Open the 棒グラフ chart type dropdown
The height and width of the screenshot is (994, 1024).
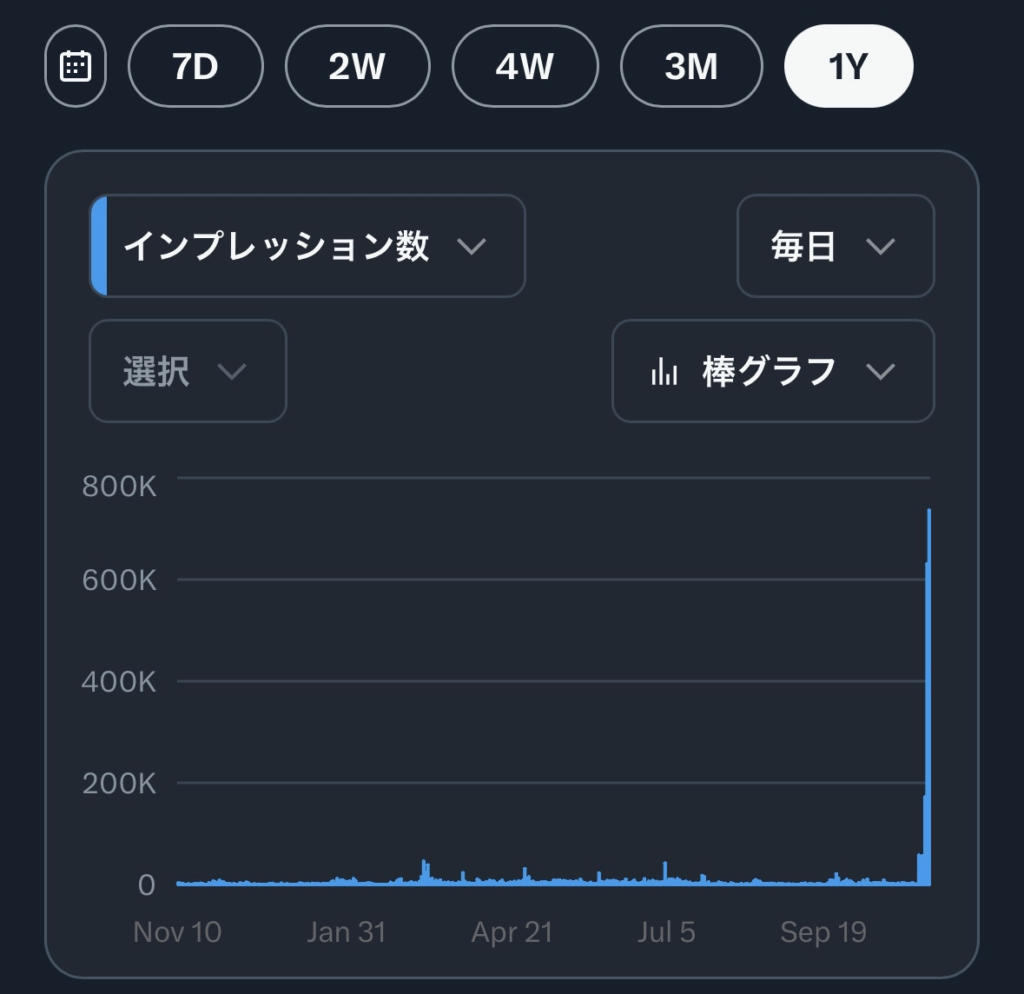point(772,371)
